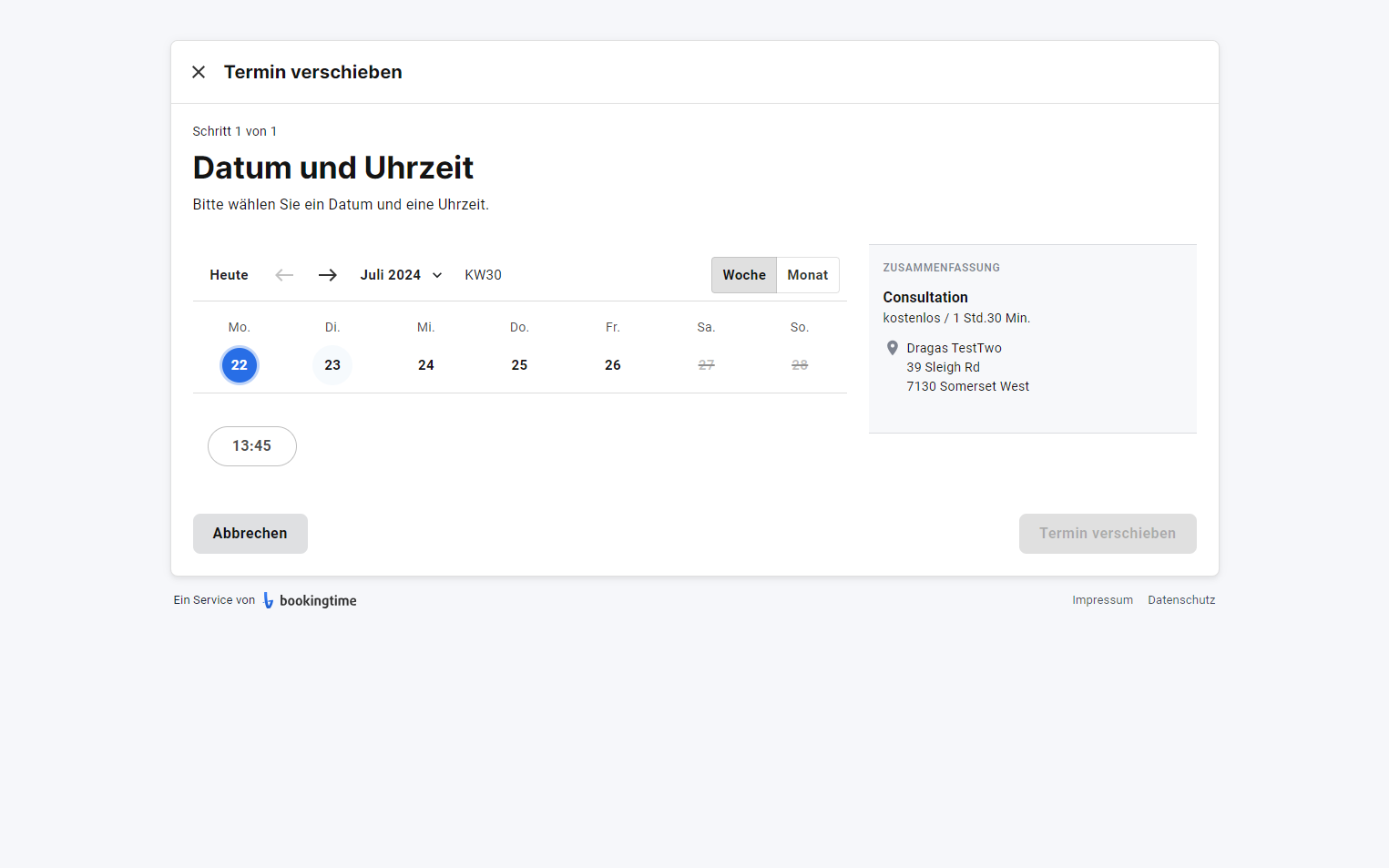Go to previous week with left arrow

point(284,275)
